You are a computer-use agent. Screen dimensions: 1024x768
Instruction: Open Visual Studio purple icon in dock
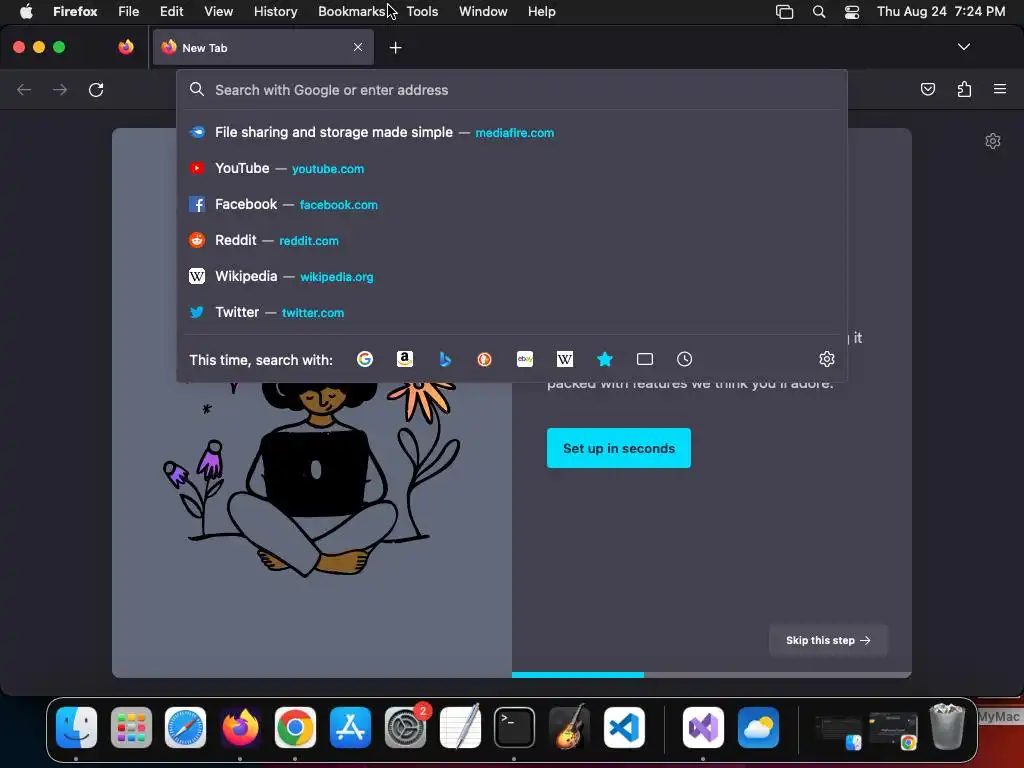(x=703, y=728)
